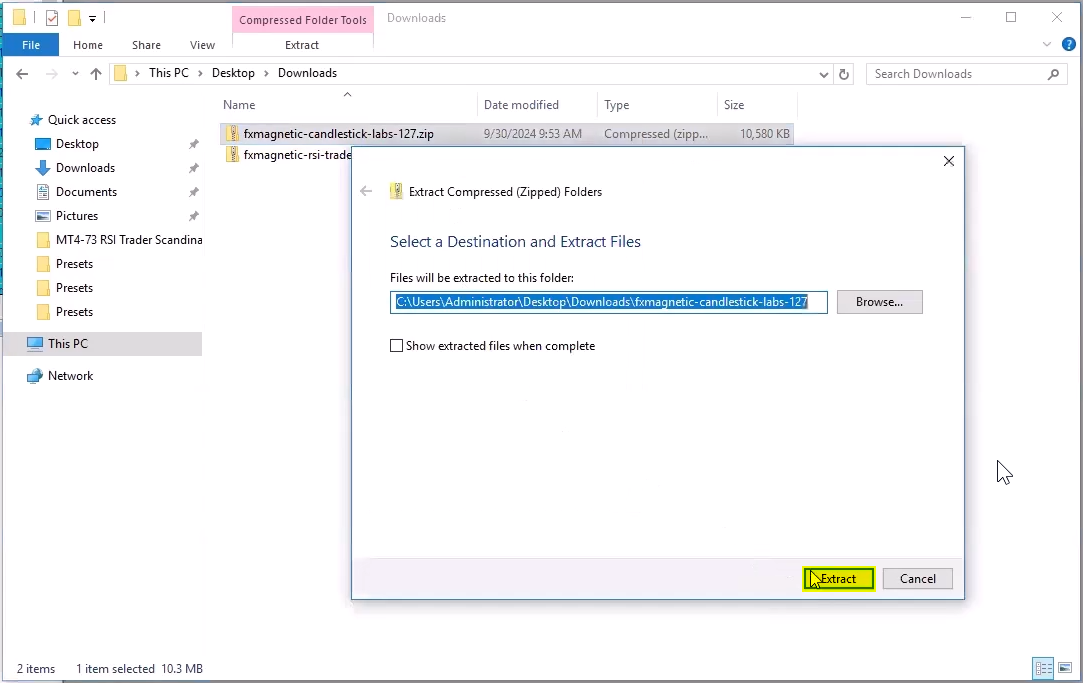The height and width of the screenshot is (683, 1083).
Task: Go back arrow in Extract wizard
Action: click(x=366, y=191)
